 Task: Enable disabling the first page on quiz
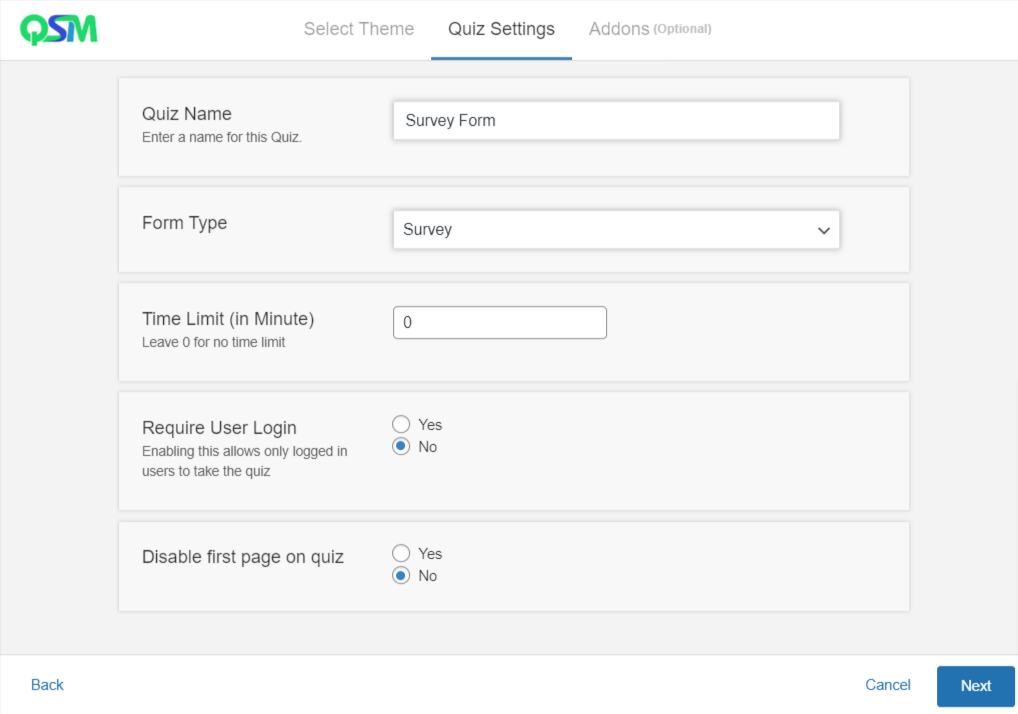pyautogui.click(x=401, y=553)
